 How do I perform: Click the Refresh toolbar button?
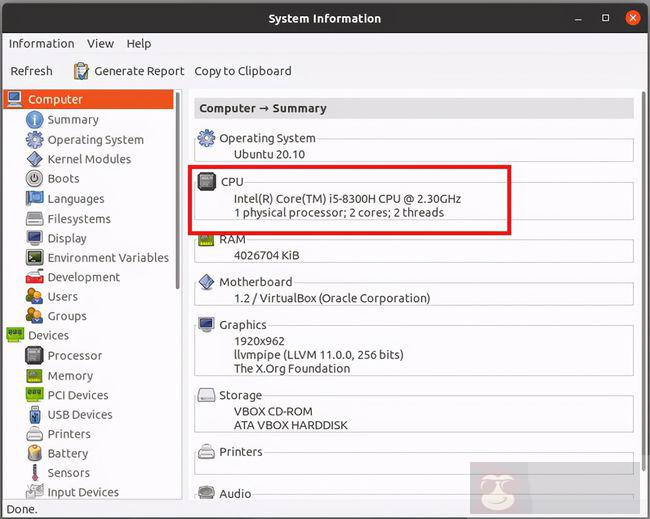pos(32,71)
